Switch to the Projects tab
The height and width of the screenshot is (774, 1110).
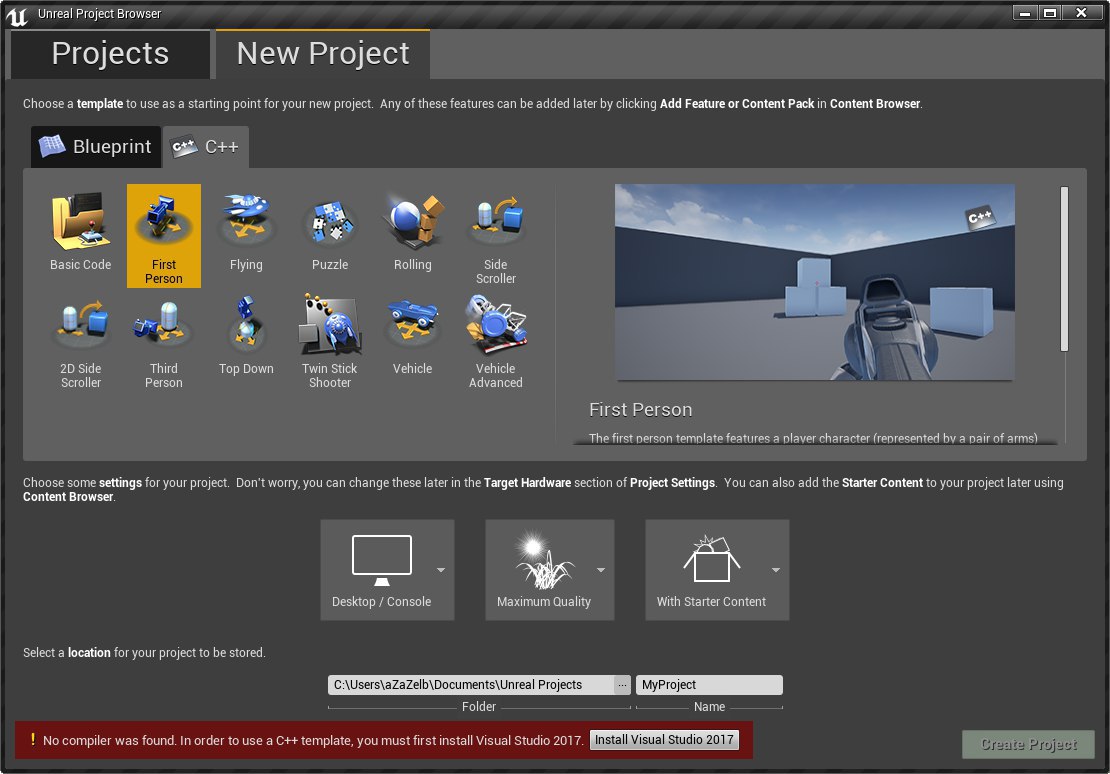point(110,54)
